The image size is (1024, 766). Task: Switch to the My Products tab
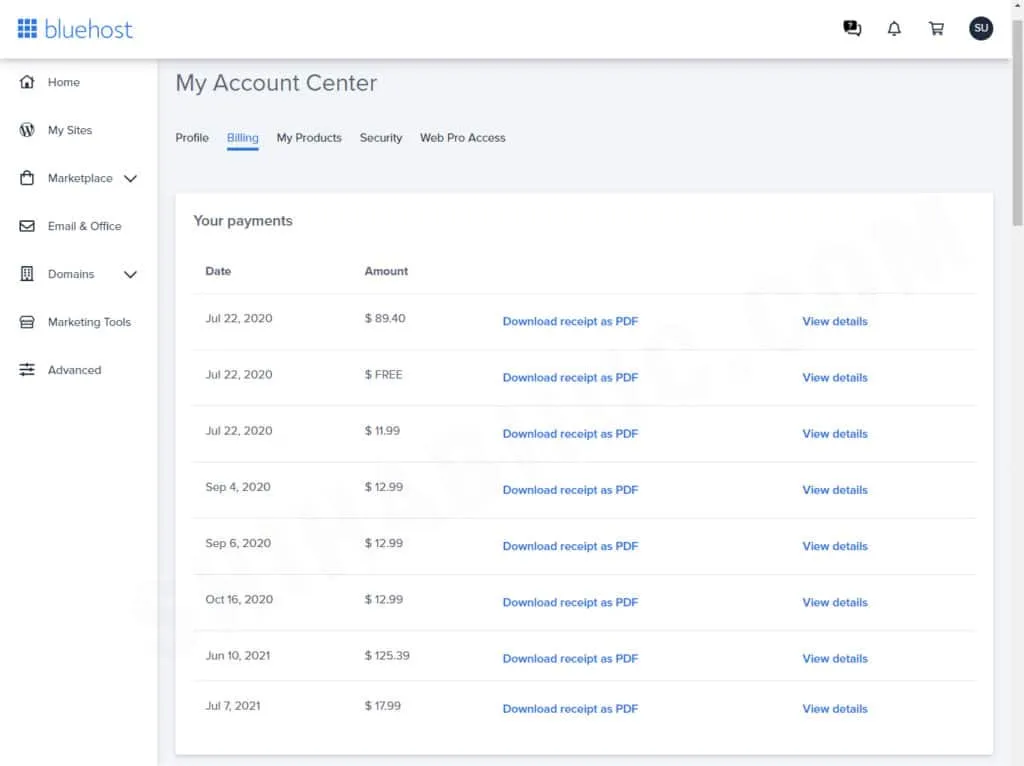[x=309, y=138]
